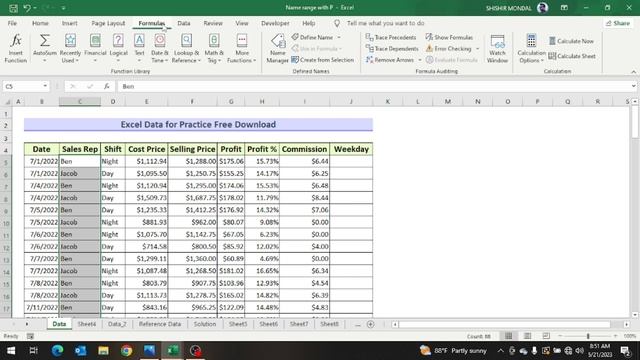Click the zoom slider handle
Viewport: 640px width, 360px height.
(x=588, y=336)
